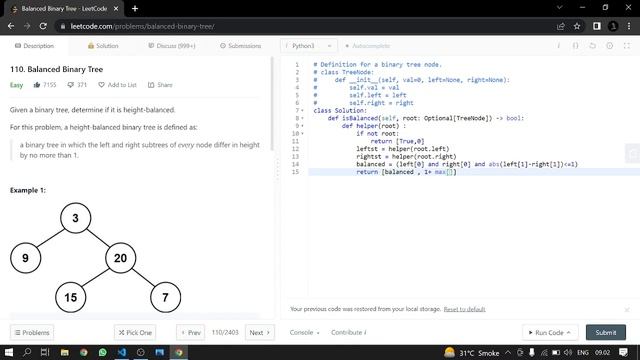640x360 pixels.
Task: Open the notification center icon
Action: [x=623, y=352]
